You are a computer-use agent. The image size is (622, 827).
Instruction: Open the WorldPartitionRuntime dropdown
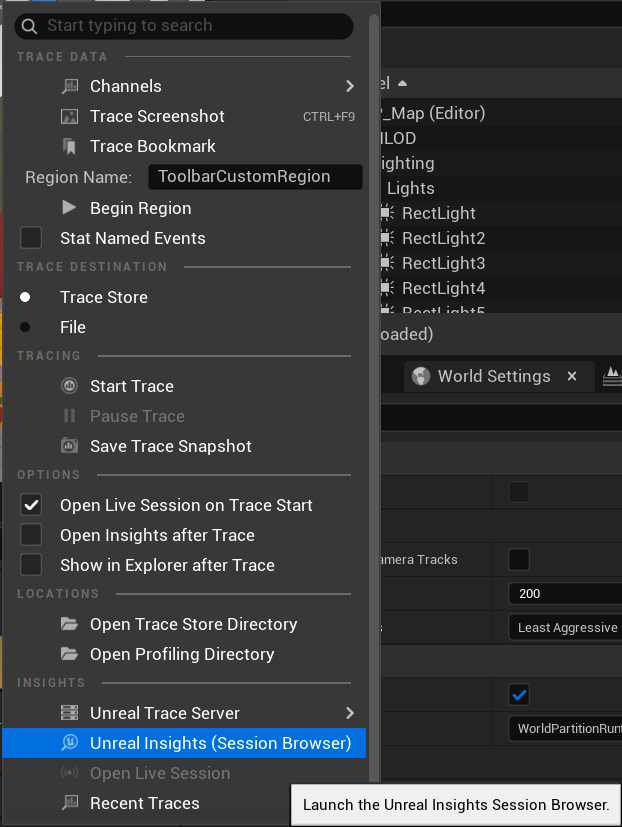tap(565, 728)
